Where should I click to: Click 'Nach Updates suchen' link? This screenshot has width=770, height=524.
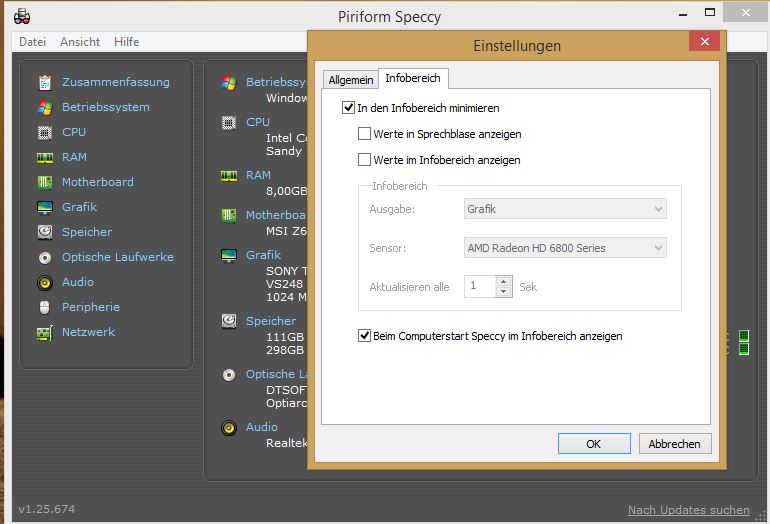click(x=688, y=510)
